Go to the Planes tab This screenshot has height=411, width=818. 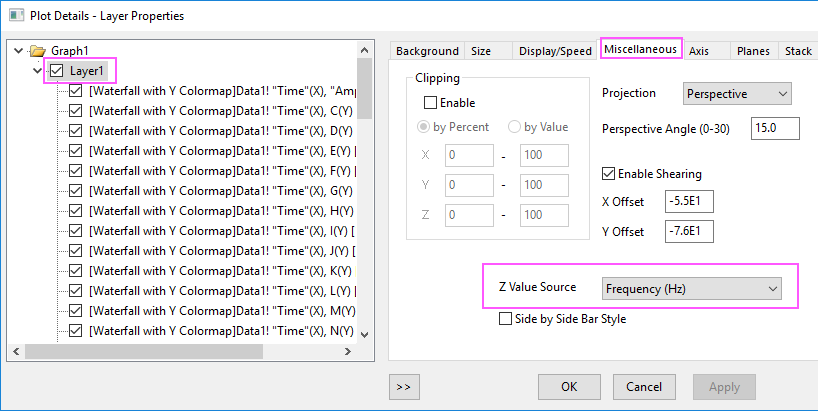click(752, 51)
